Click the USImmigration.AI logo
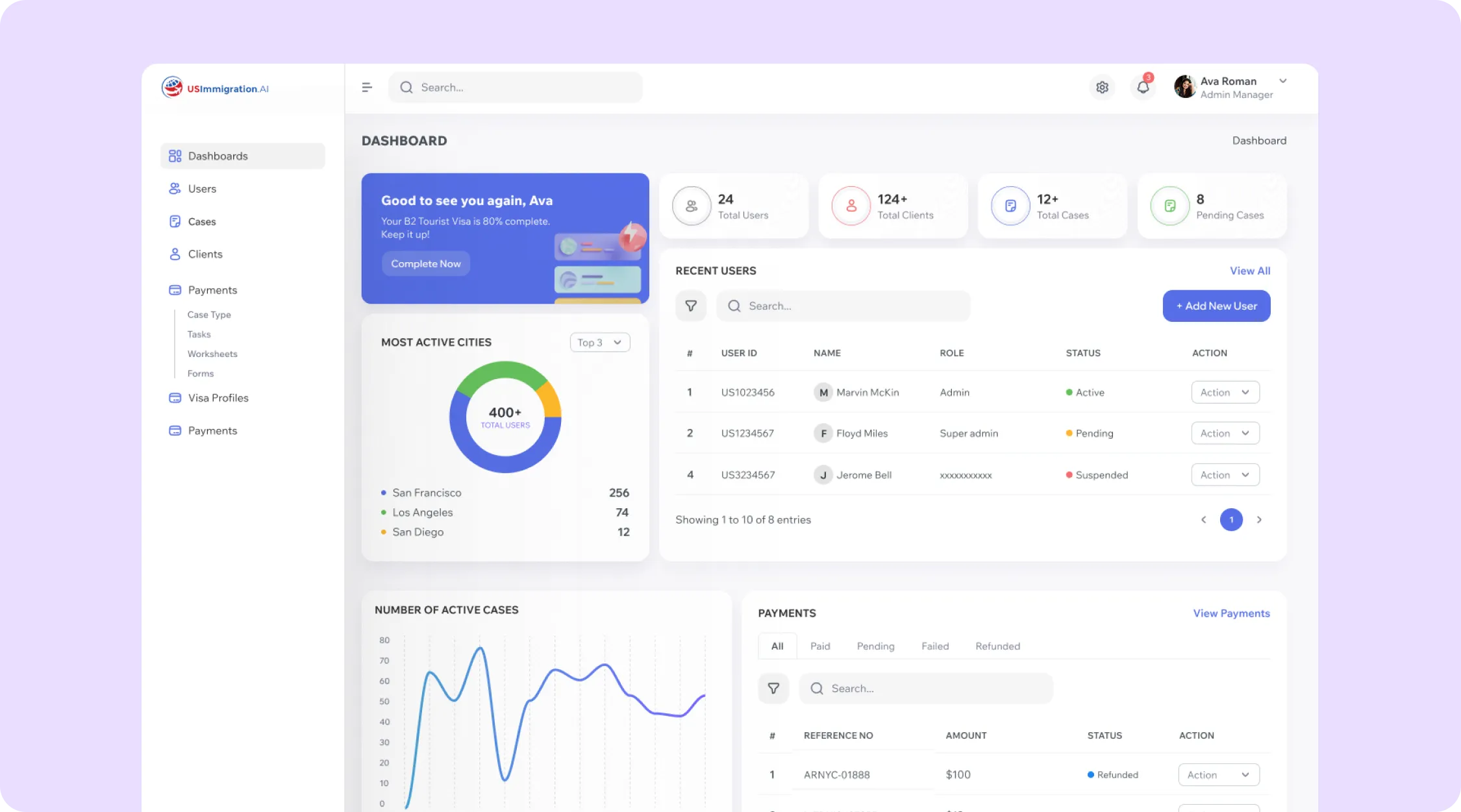Screen dimensions: 1461x812 [x=215, y=88]
